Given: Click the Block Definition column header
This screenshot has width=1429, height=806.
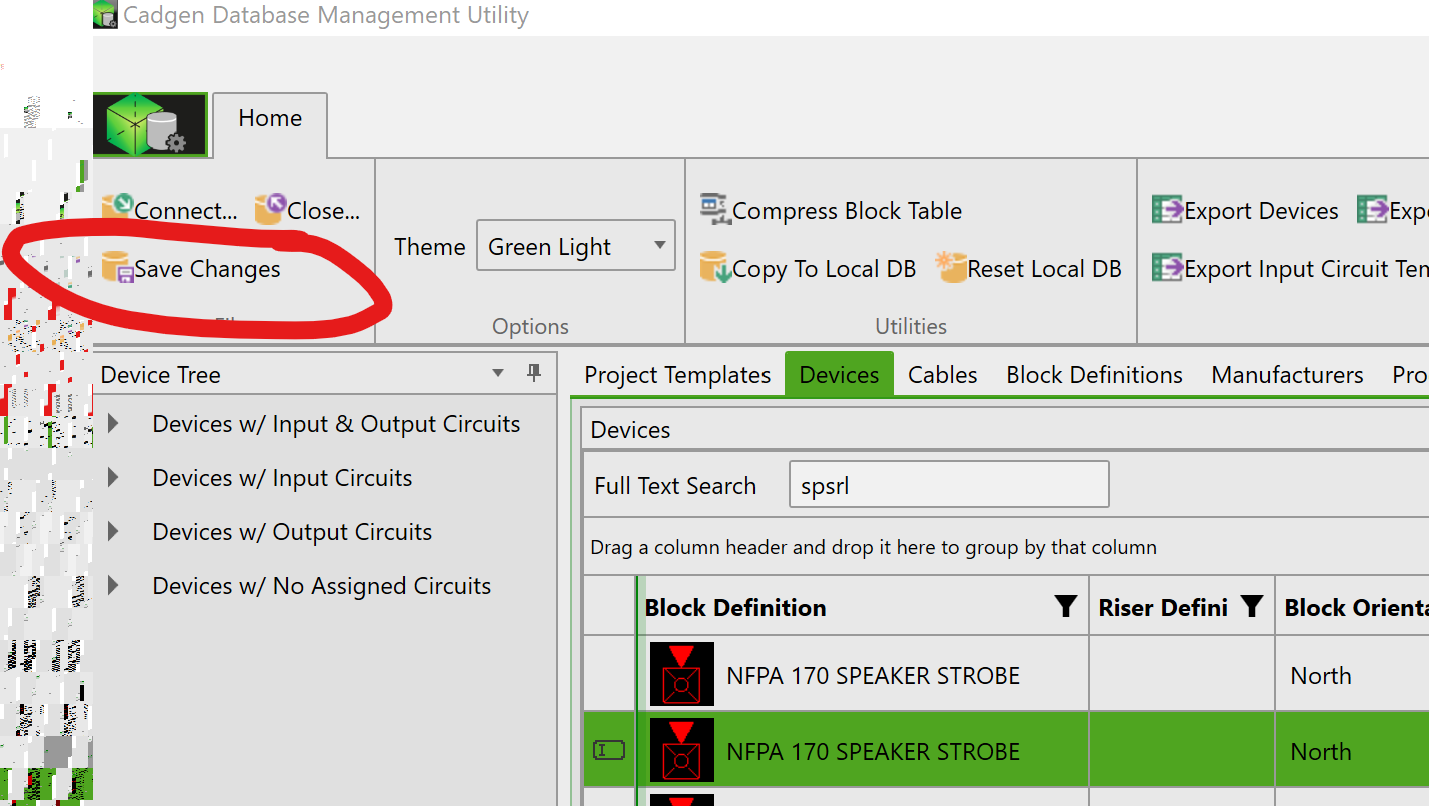Looking at the screenshot, I should pyautogui.click(x=862, y=606).
